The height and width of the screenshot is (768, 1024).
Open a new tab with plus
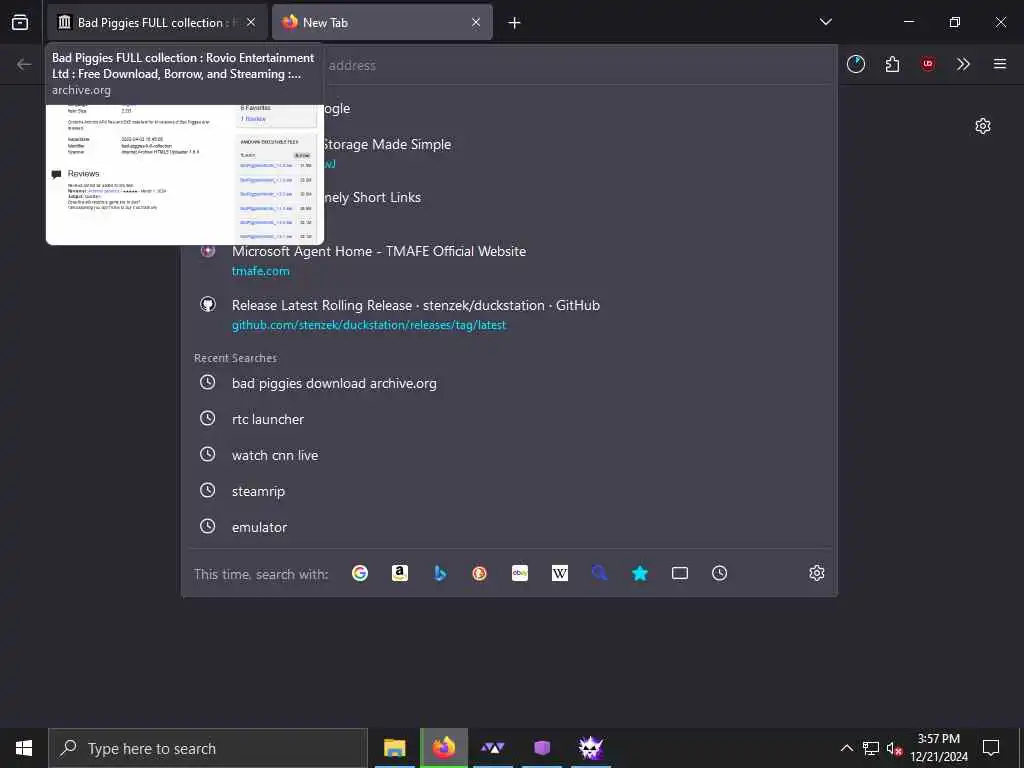pyautogui.click(x=515, y=23)
